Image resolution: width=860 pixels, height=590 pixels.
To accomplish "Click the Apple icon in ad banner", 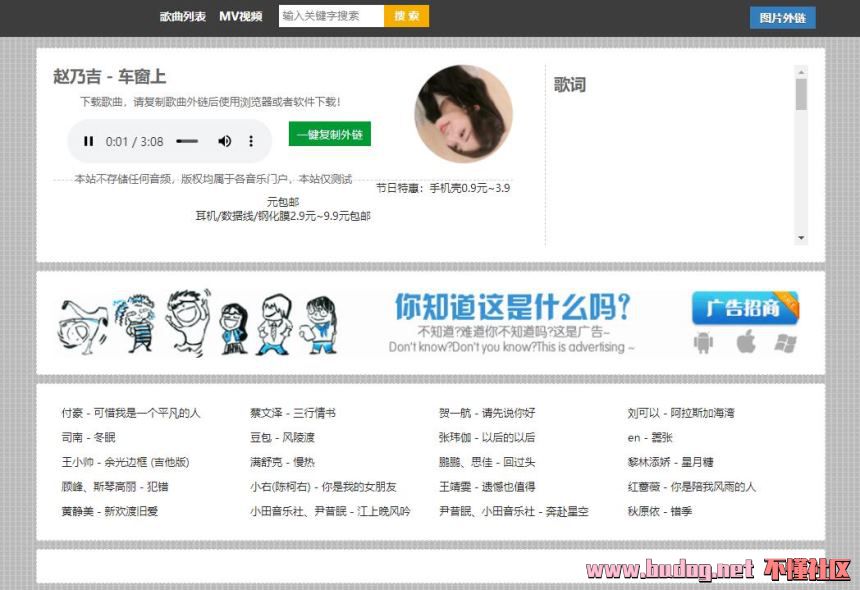I will tap(745, 343).
